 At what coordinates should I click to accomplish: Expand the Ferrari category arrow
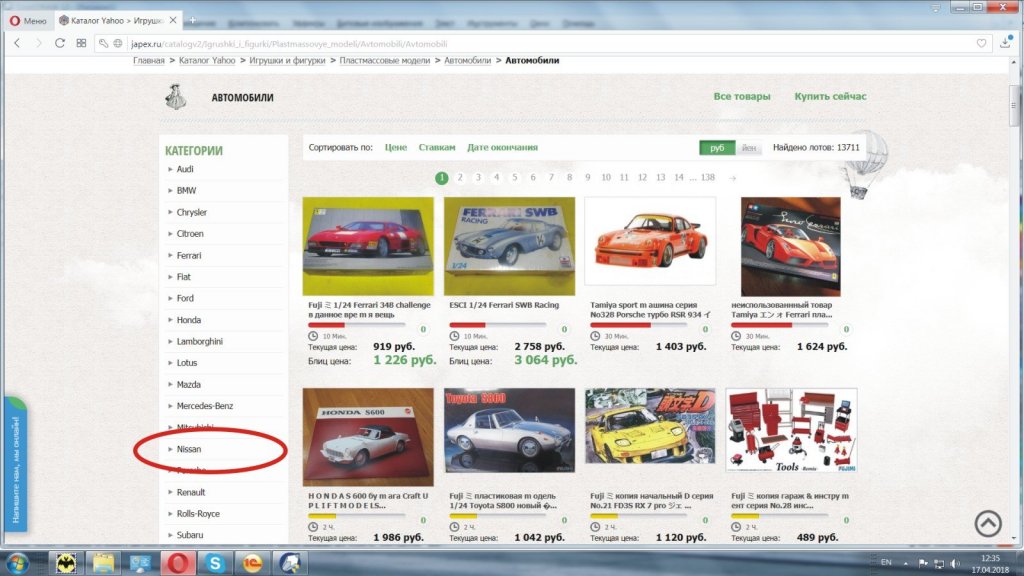pyautogui.click(x=170, y=256)
